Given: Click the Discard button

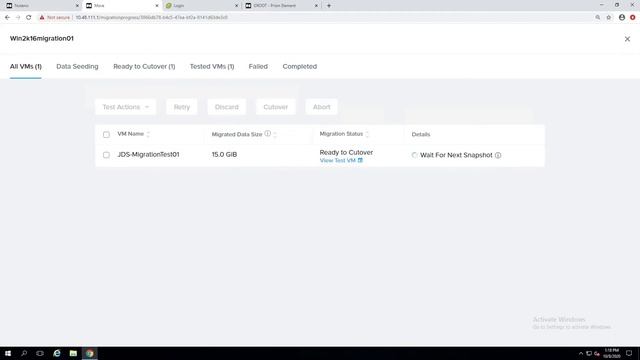Looking at the screenshot, I should (227, 107).
